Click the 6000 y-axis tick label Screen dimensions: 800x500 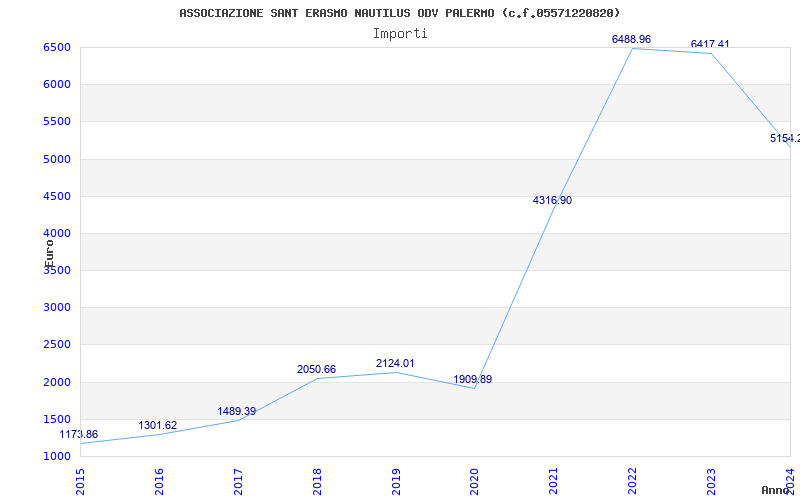click(57, 85)
